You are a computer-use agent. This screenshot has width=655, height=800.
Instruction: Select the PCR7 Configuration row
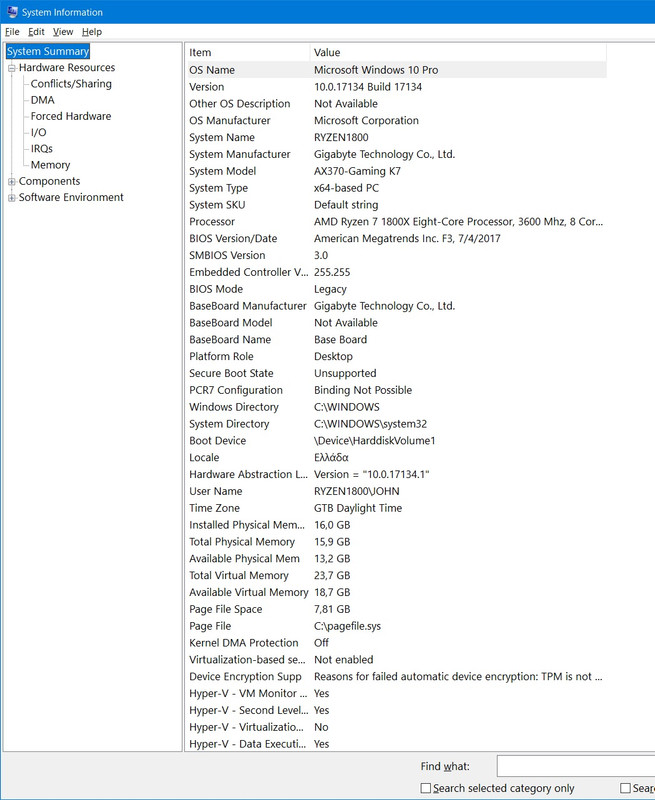click(397, 390)
